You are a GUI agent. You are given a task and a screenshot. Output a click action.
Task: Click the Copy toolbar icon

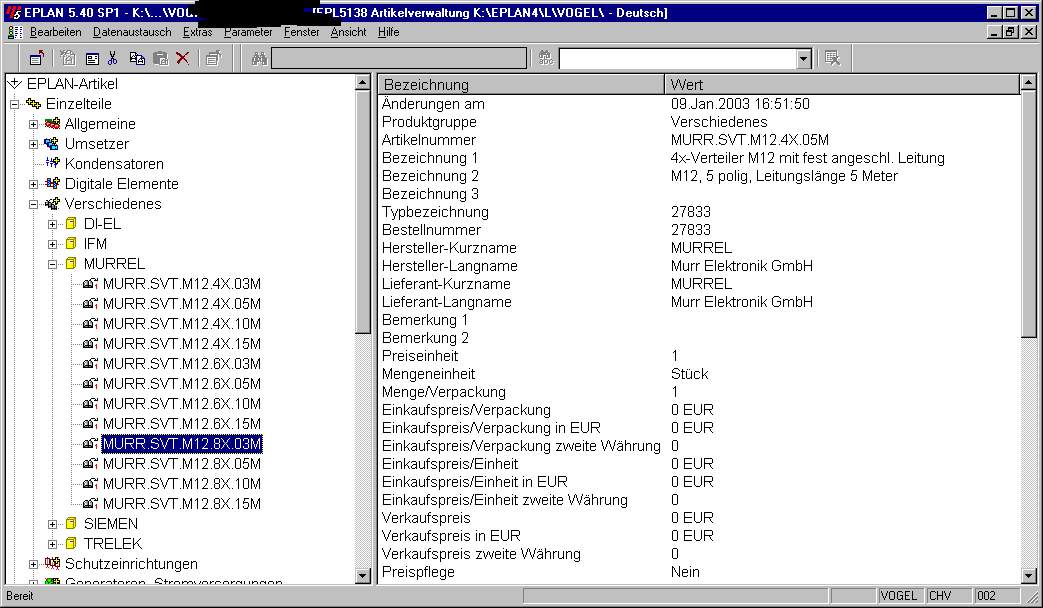coord(137,59)
